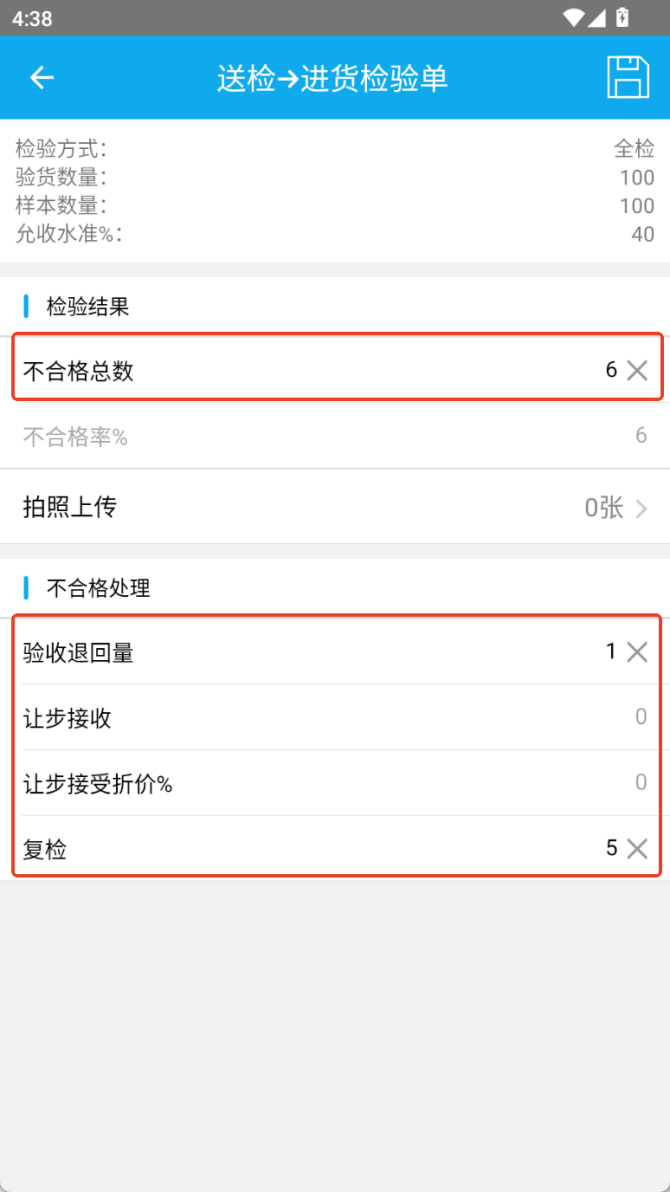Tap the back arrow icon
This screenshot has height=1192, width=670.
coord(41,78)
